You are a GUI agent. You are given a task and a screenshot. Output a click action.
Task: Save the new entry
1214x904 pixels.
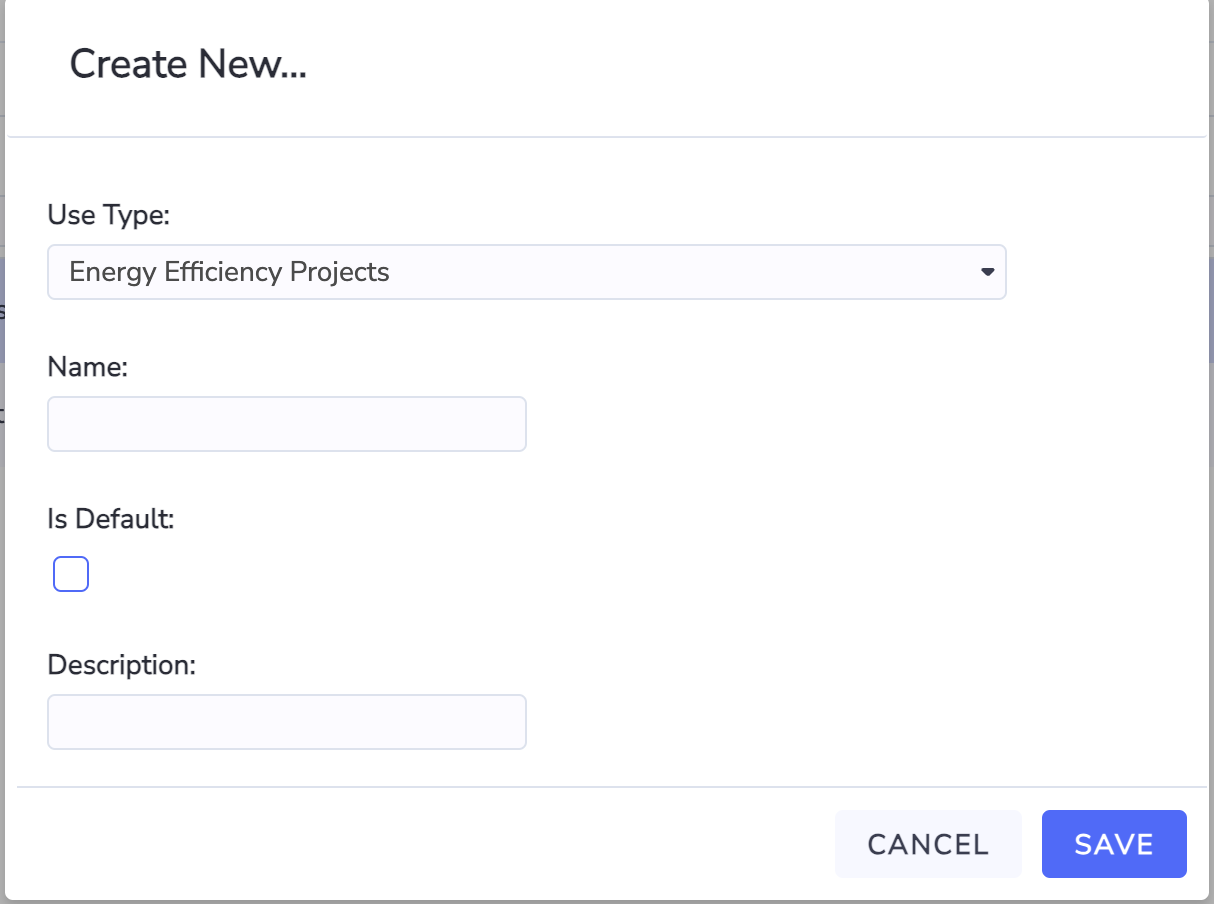coord(1114,844)
